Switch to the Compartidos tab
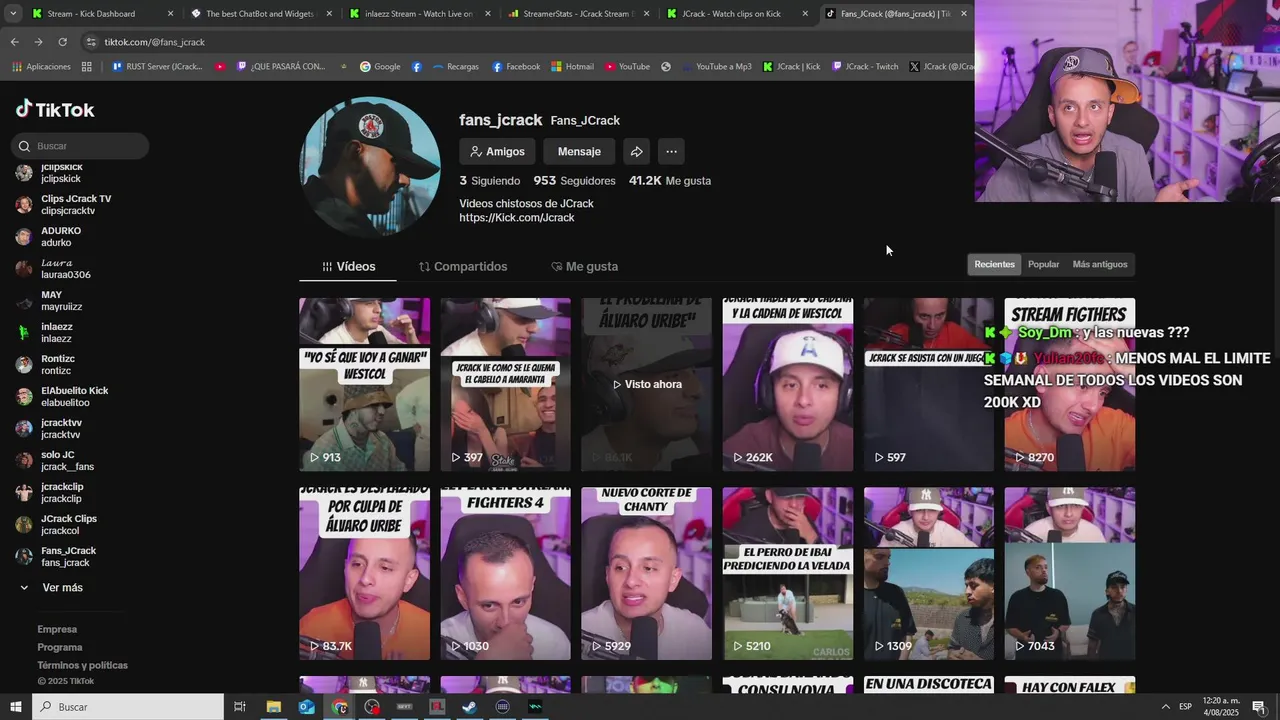The width and height of the screenshot is (1280, 720). pos(463,267)
